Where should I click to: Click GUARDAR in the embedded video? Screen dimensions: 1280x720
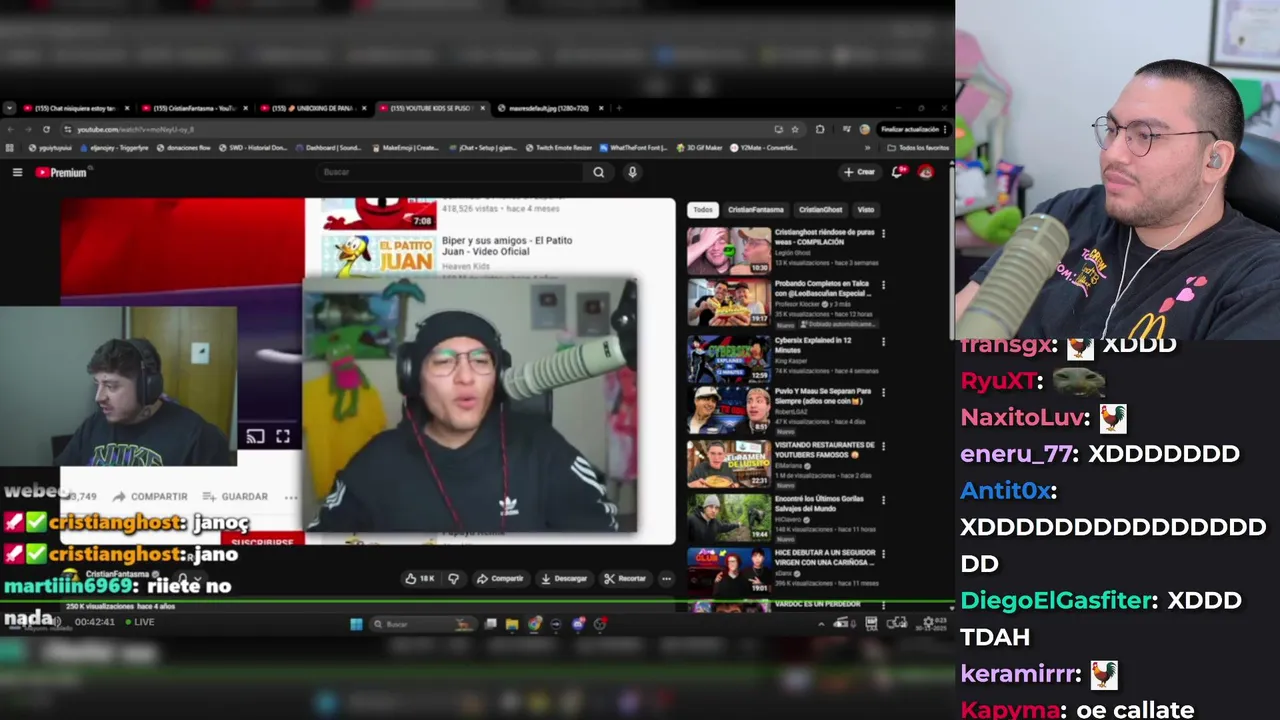(235, 496)
